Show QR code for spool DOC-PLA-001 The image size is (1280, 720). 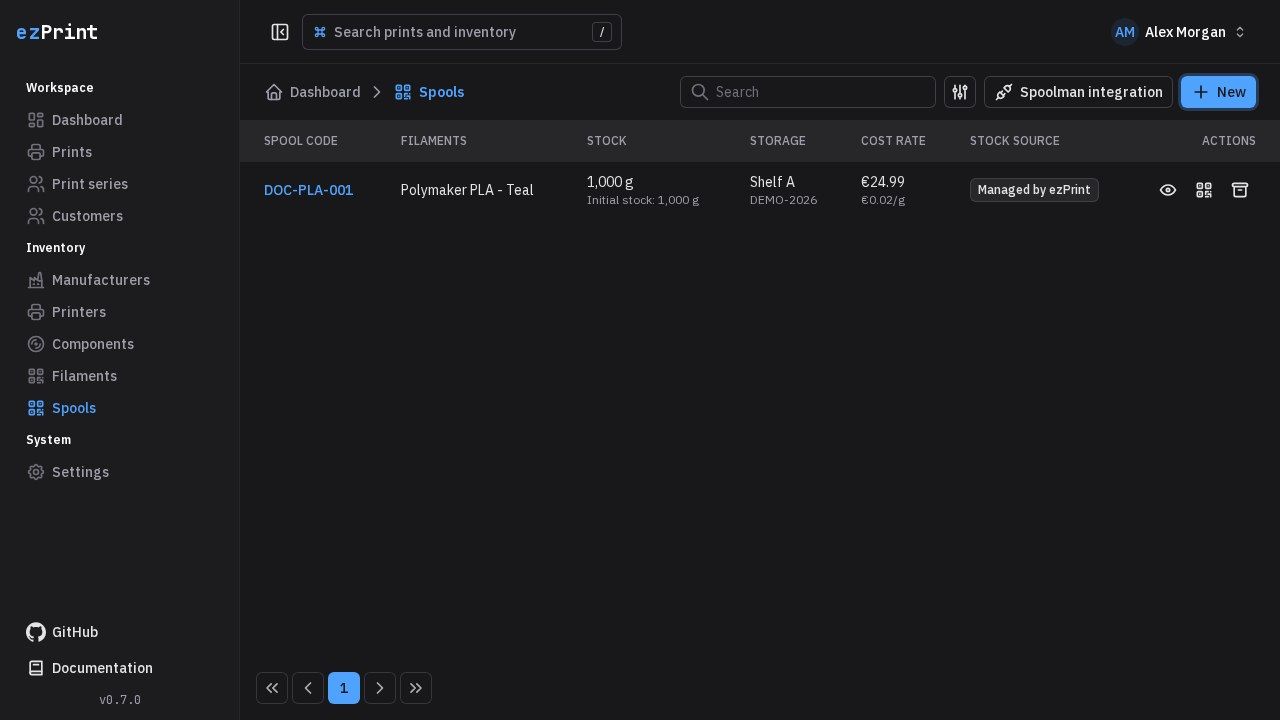pos(1204,190)
